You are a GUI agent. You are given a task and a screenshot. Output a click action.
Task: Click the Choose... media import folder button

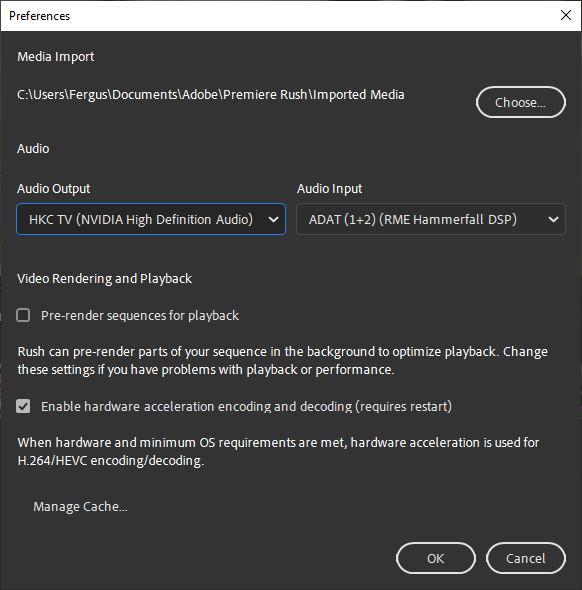click(x=520, y=102)
